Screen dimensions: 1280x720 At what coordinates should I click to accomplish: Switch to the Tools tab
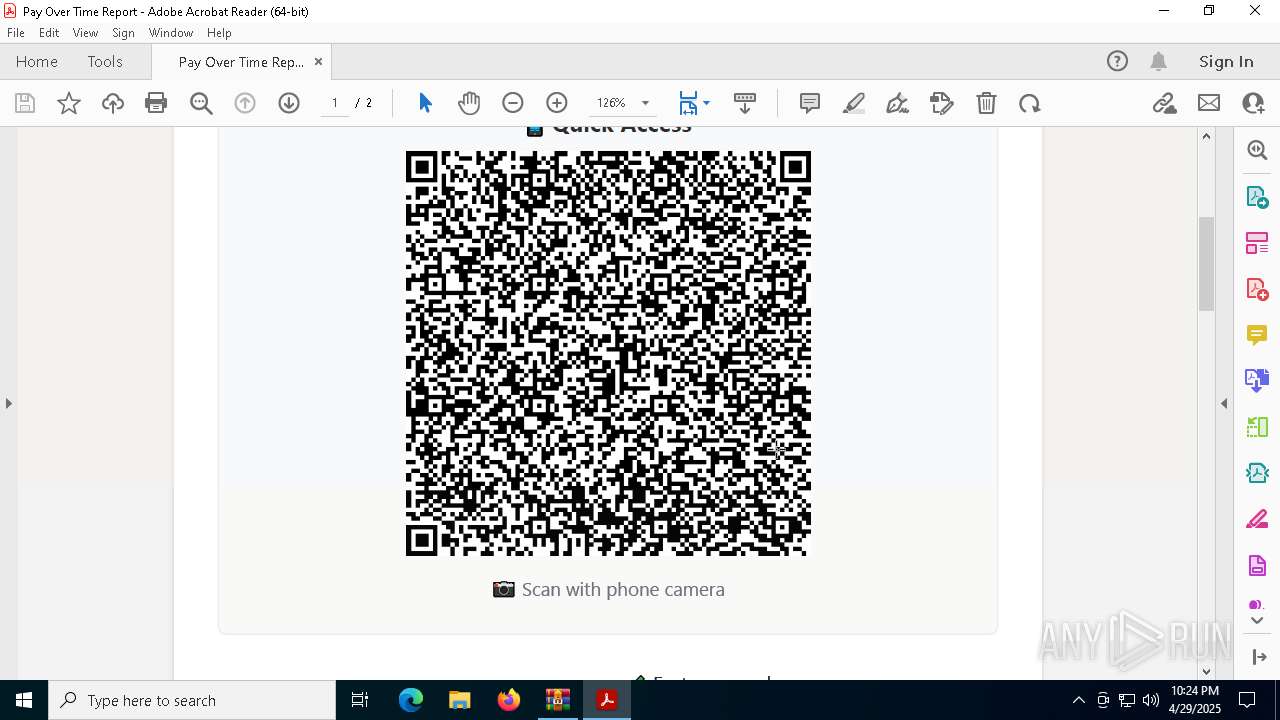click(105, 62)
